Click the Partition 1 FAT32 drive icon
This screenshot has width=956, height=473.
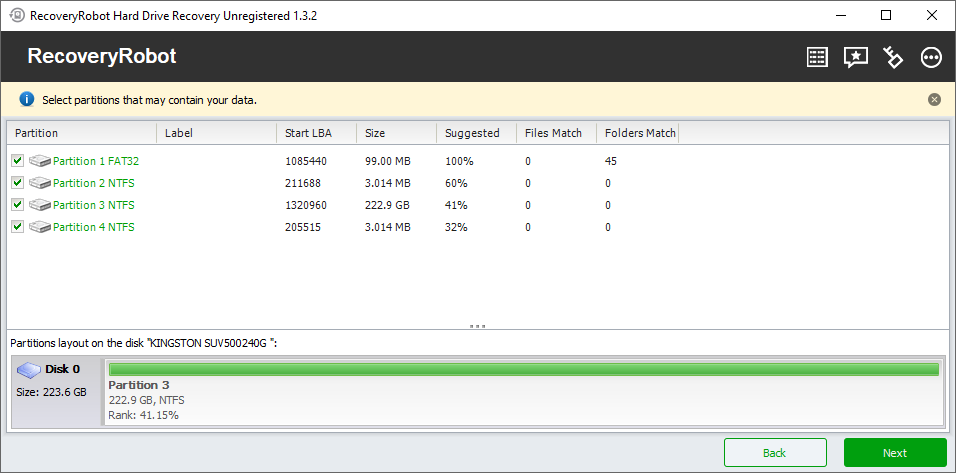coord(39,161)
